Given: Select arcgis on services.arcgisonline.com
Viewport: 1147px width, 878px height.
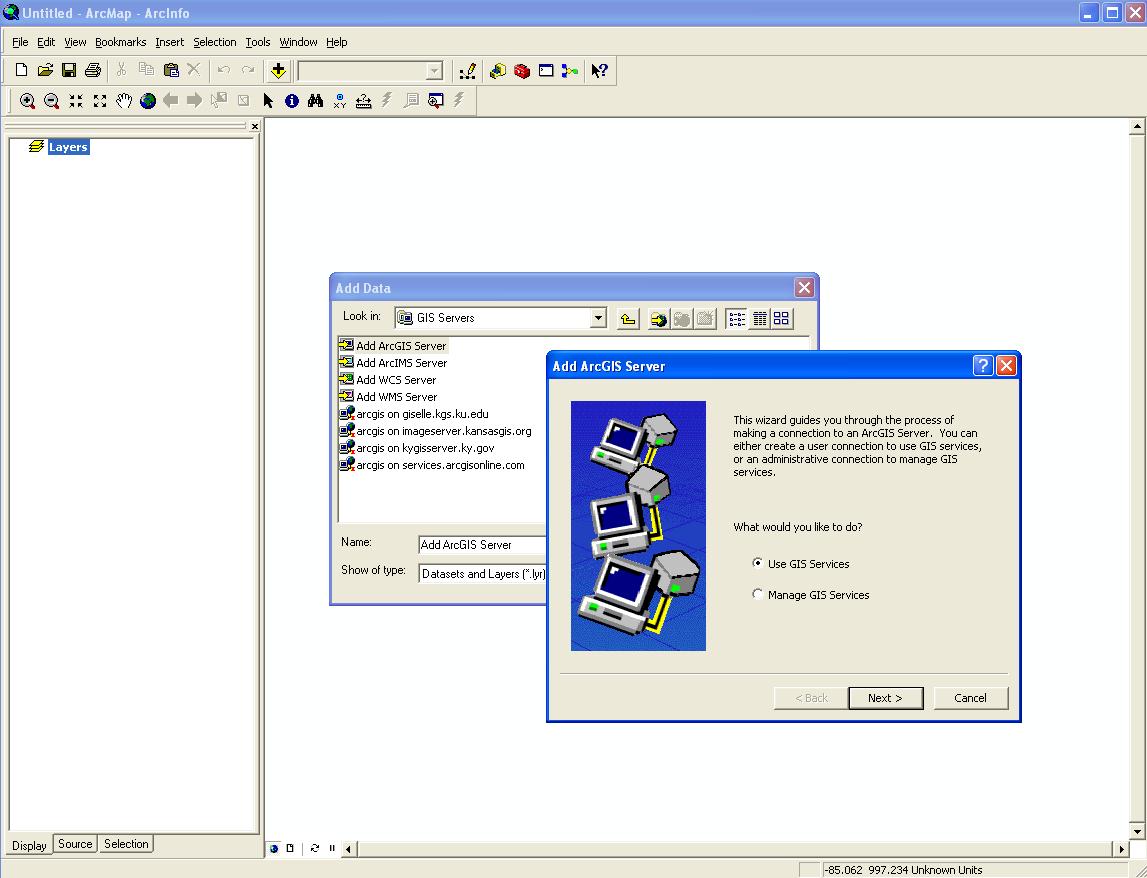Looking at the screenshot, I should 432,465.
